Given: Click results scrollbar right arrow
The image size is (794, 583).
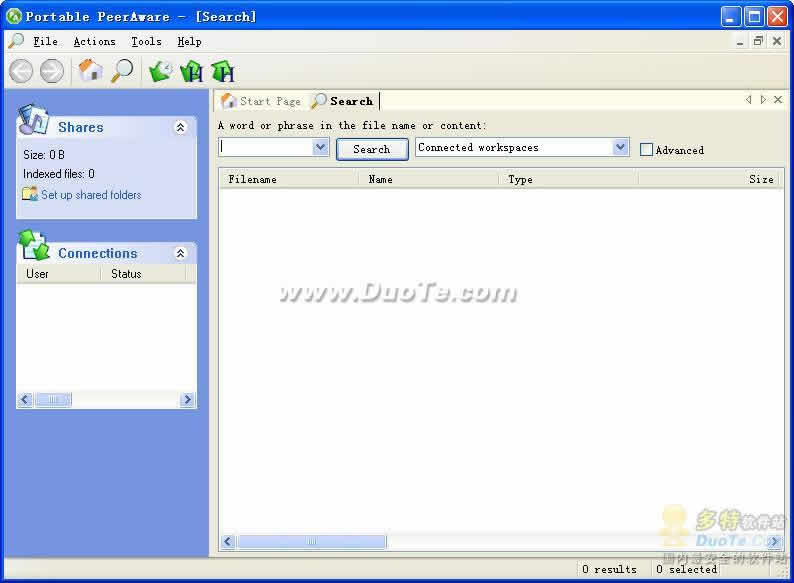Looking at the screenshot, I should tap(774, 541).
